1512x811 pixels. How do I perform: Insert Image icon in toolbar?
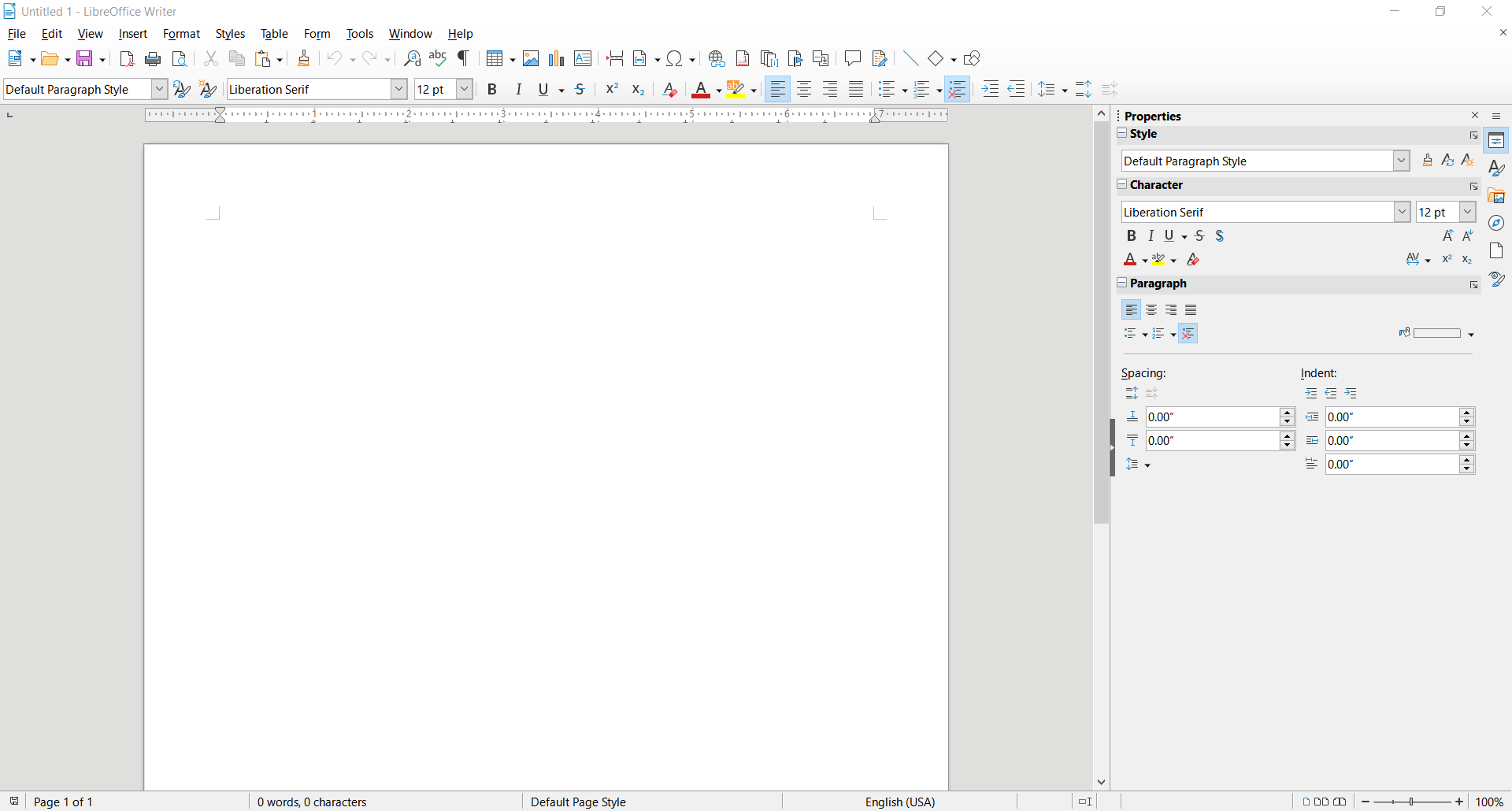531,58
